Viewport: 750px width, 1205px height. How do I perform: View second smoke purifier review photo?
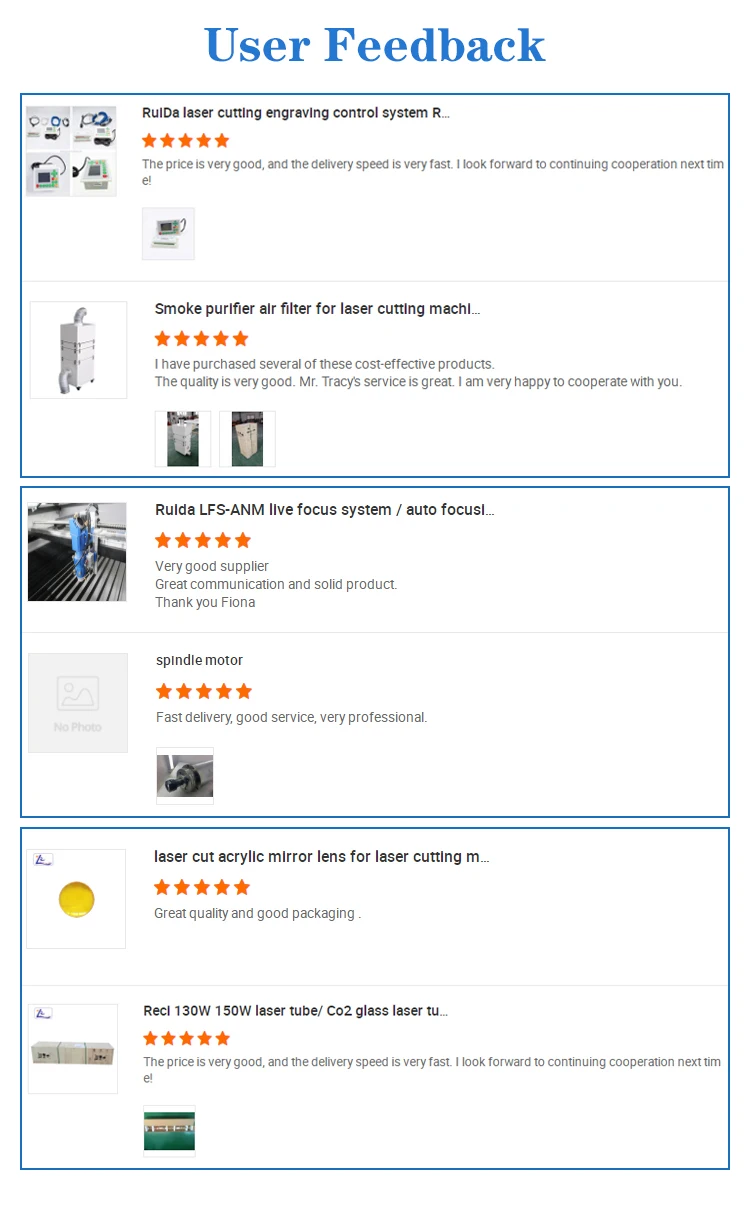click(x=247, y=439)
